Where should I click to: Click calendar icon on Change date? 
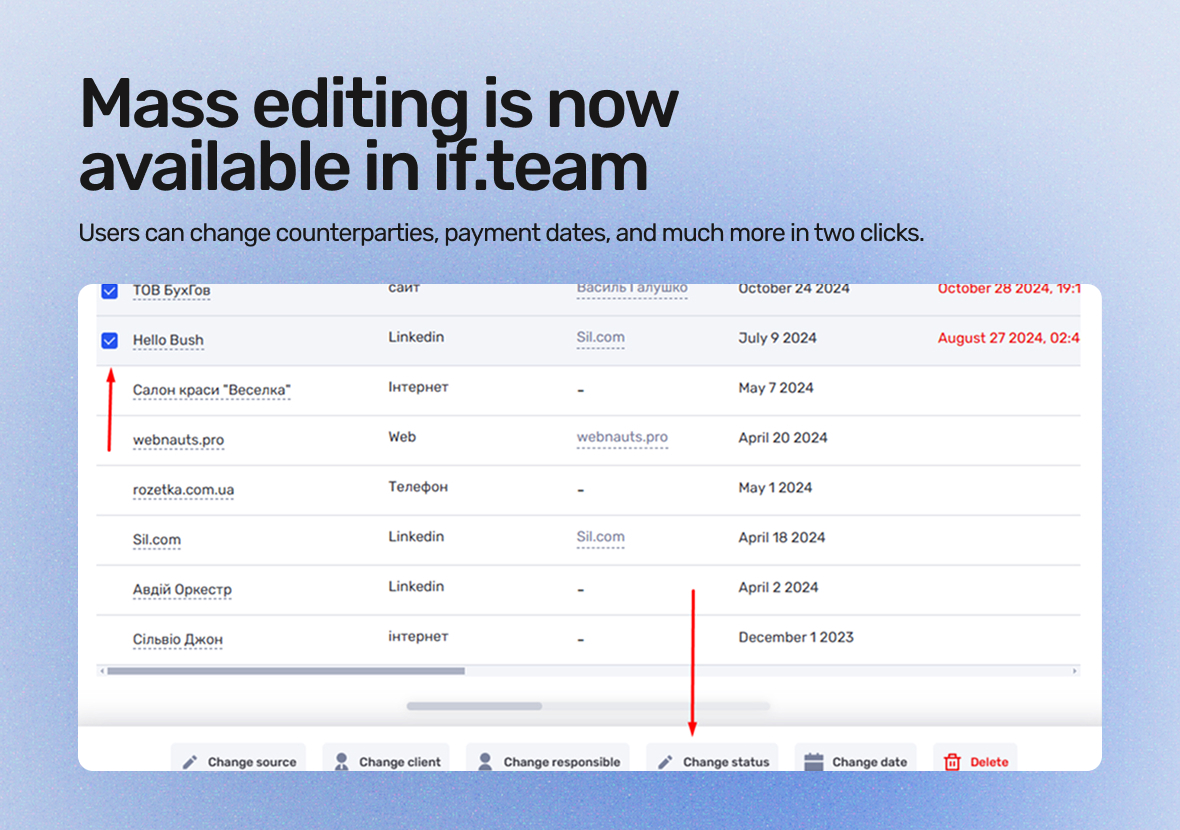coord(814,762)
